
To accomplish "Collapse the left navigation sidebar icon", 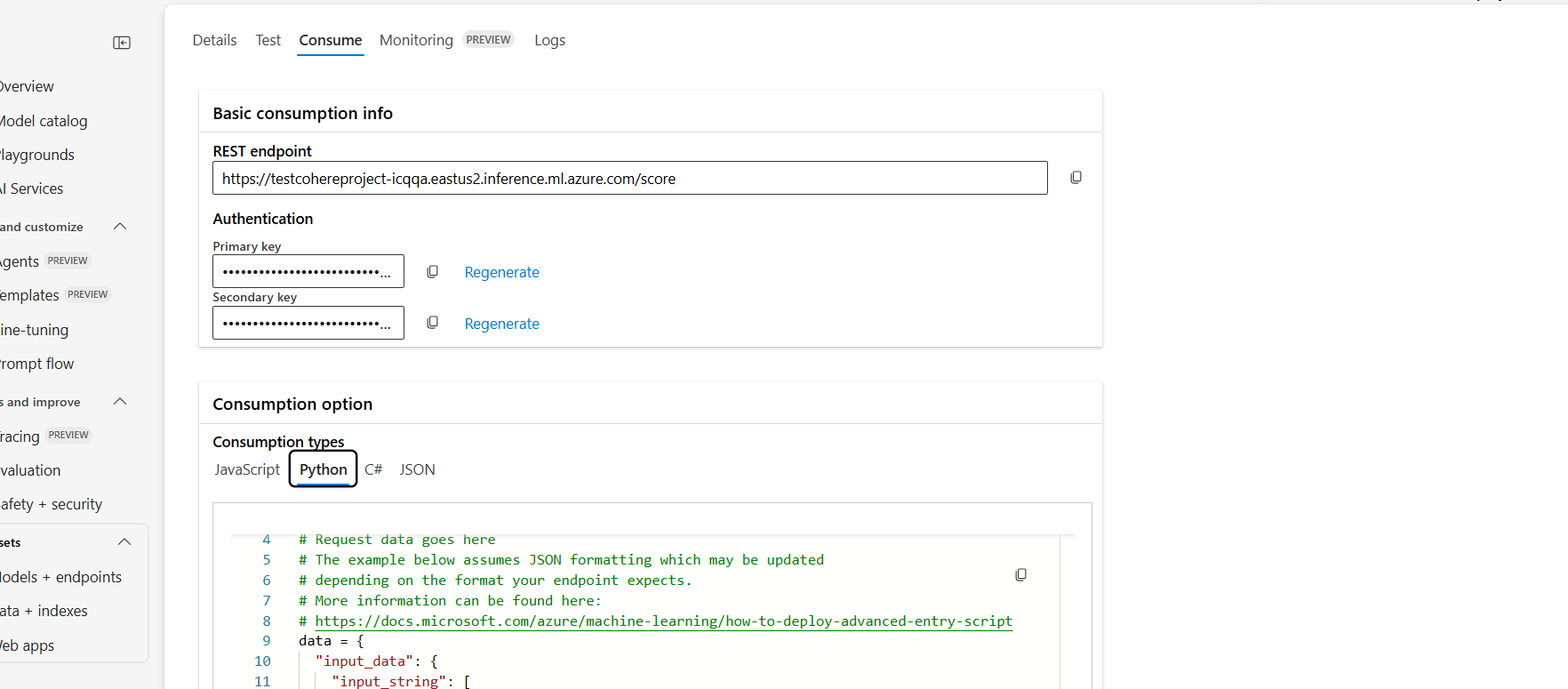I will point(122,43).
